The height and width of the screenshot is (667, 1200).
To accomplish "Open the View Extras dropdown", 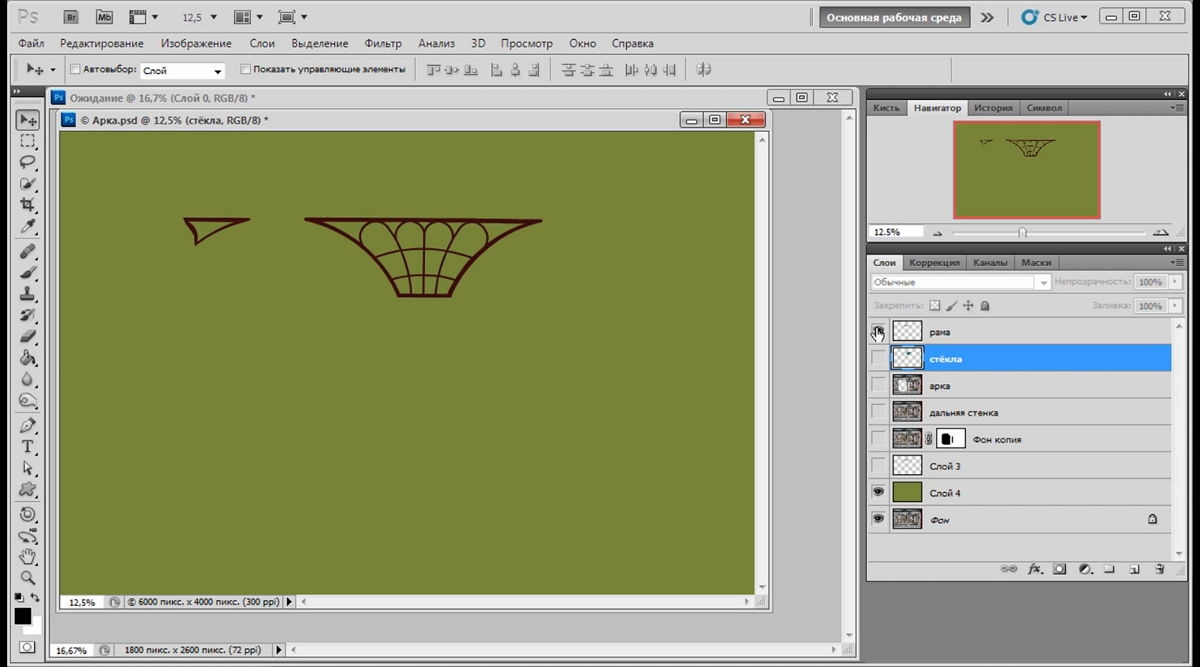I will pyautogui.click(x=144, y=18).
